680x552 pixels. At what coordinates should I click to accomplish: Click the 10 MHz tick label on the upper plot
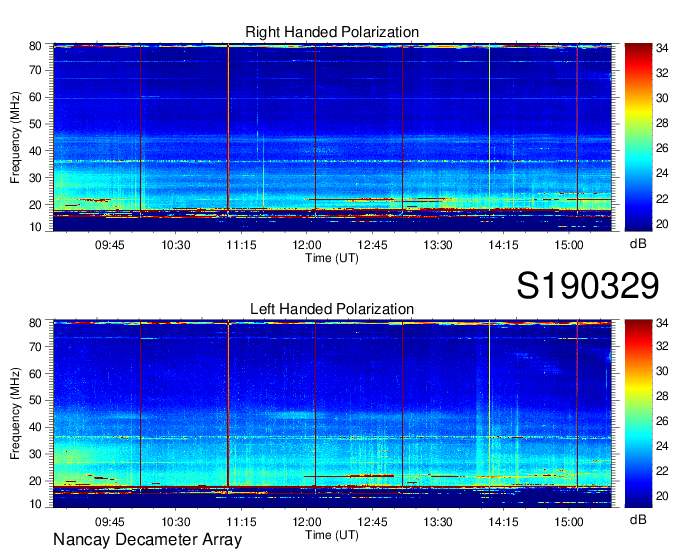(35, 227)
